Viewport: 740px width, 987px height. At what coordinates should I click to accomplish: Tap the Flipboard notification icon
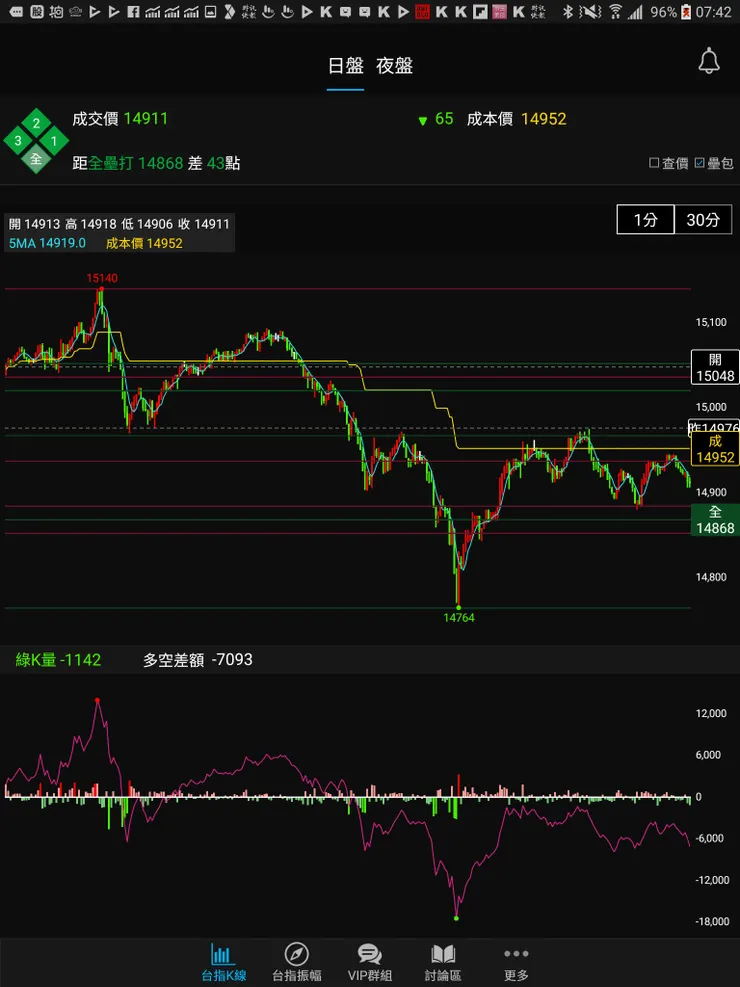coord(480,11)
